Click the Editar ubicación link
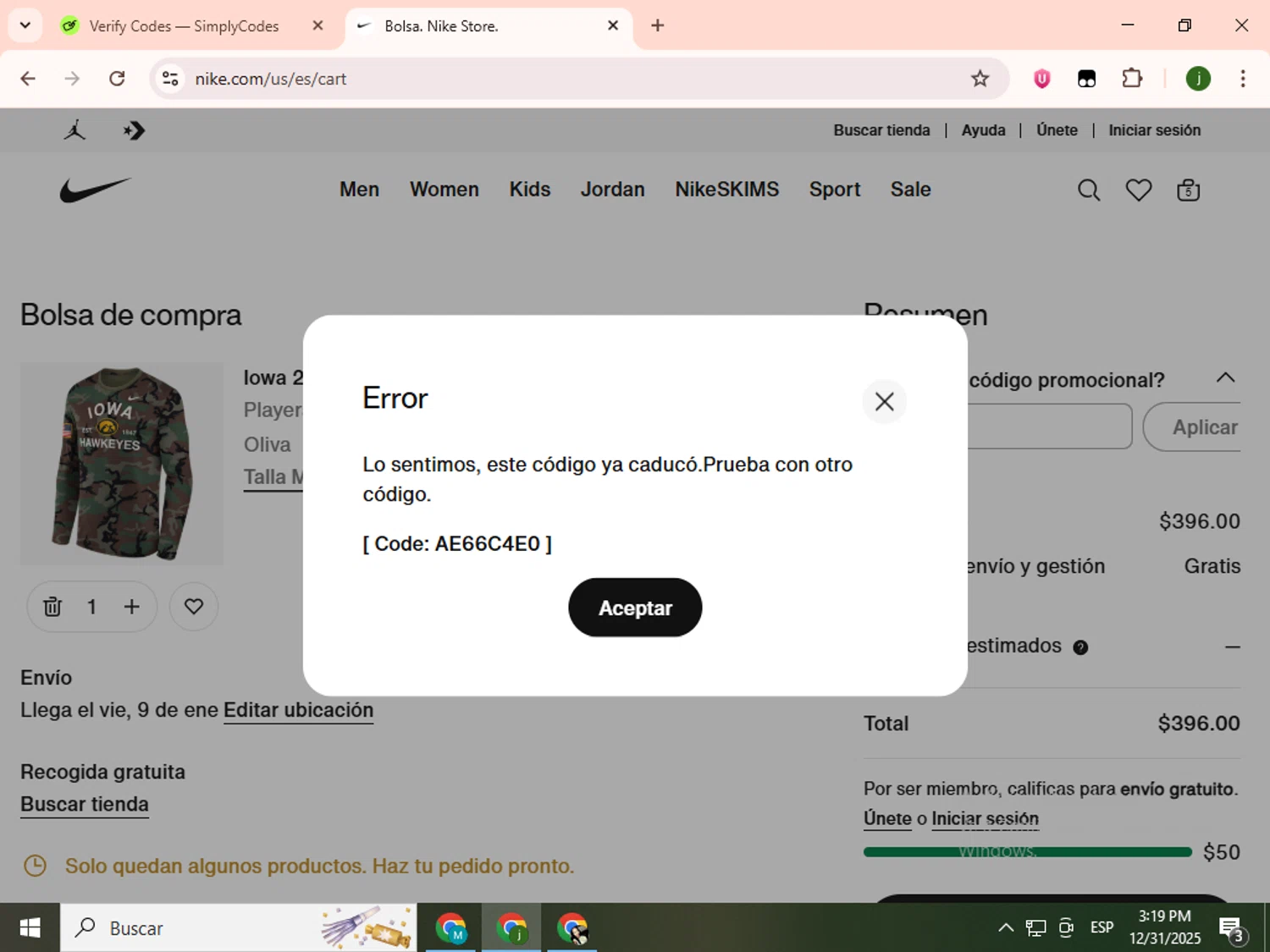 [298, 710]
